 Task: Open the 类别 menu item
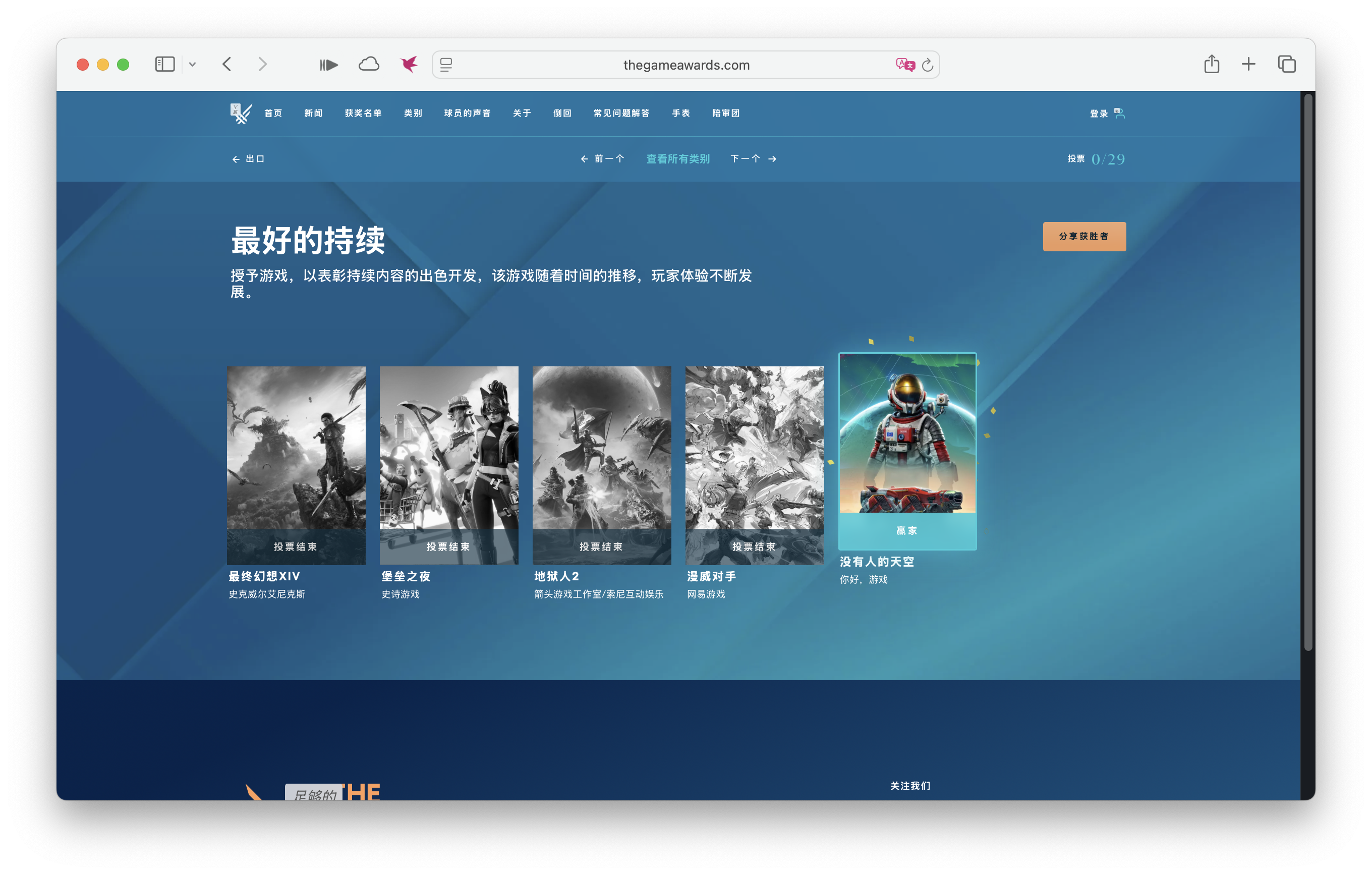(413, 113)
